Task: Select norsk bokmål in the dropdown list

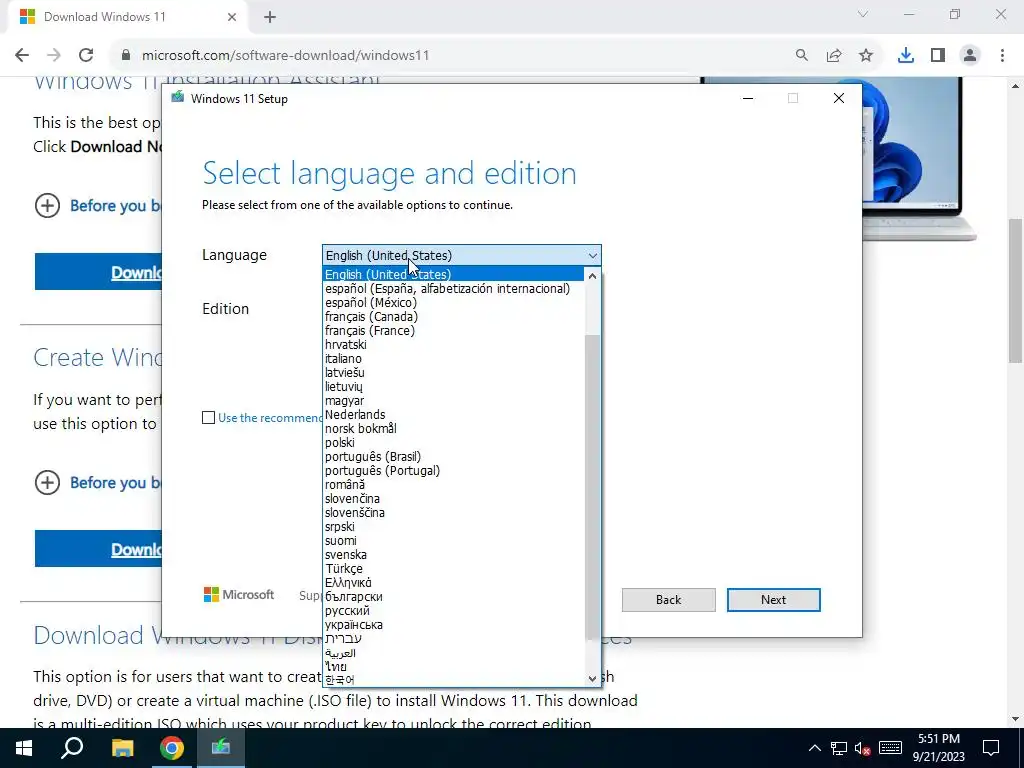Action: click(x=453, y=428)
